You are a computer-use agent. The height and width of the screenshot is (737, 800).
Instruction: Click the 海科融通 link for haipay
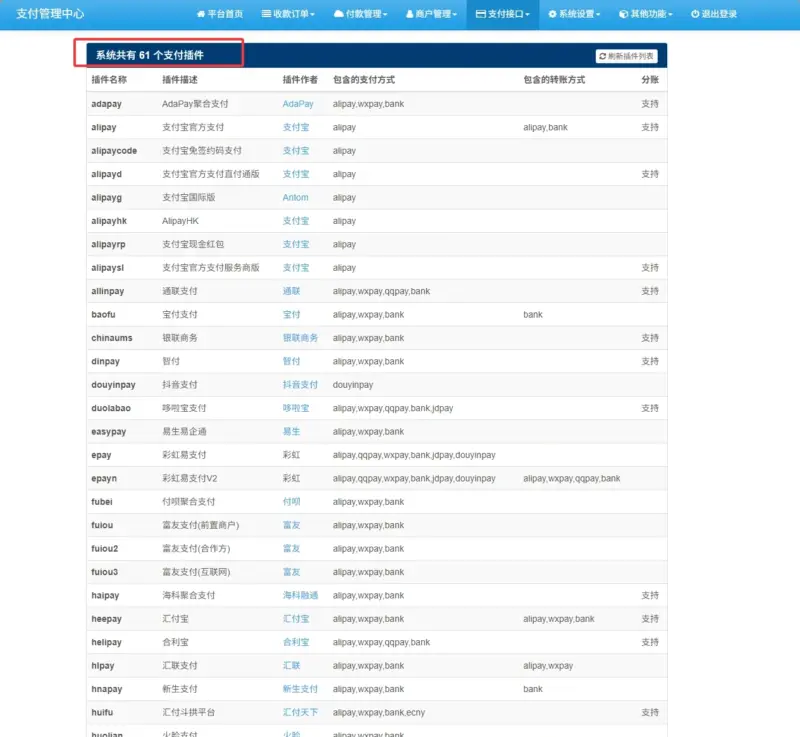(x=298, y=595)
